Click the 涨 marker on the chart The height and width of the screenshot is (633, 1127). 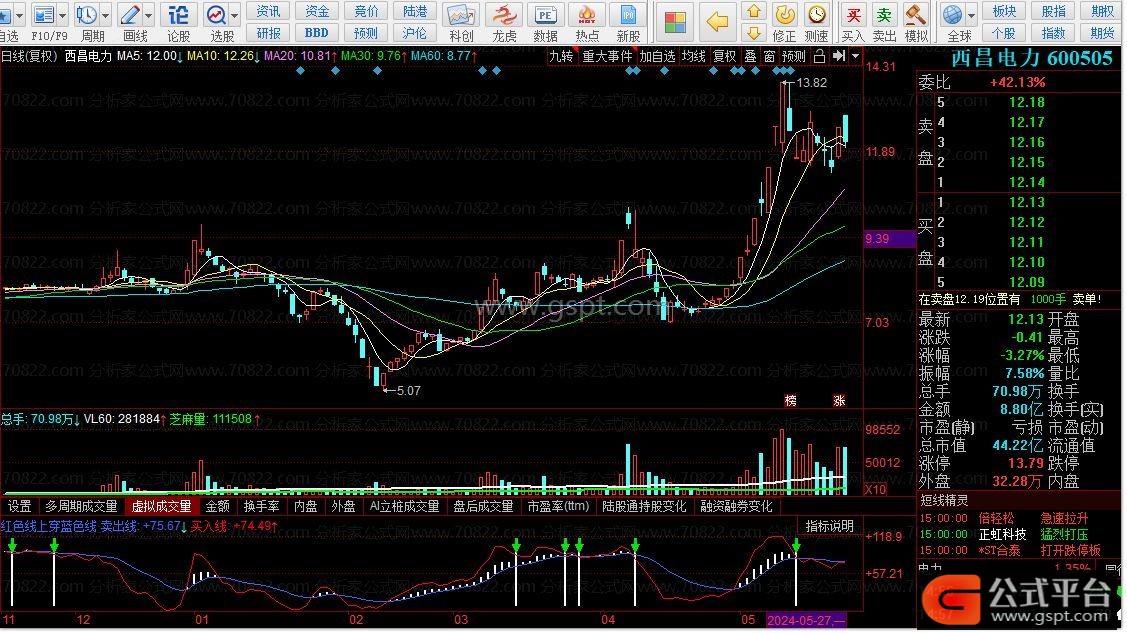click(840, 400)
